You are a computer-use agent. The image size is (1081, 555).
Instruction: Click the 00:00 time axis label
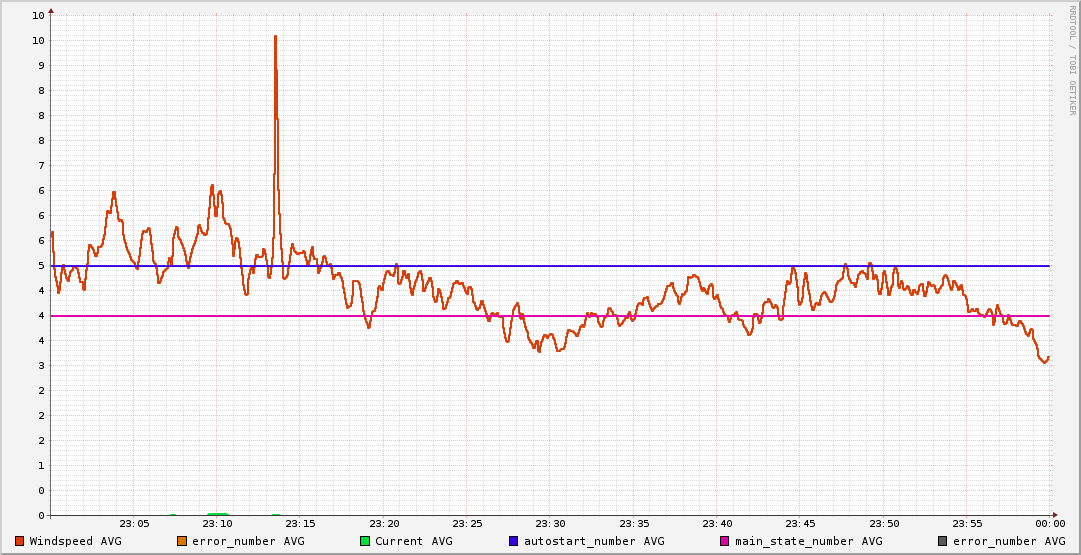pos(1049,523)
